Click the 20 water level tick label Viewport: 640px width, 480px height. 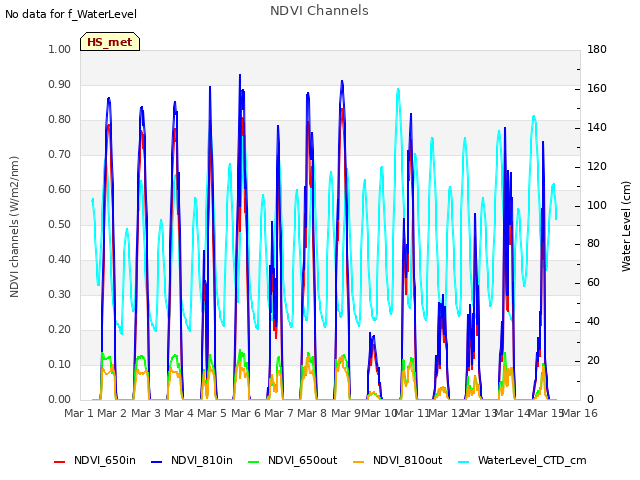coord(593,361)
